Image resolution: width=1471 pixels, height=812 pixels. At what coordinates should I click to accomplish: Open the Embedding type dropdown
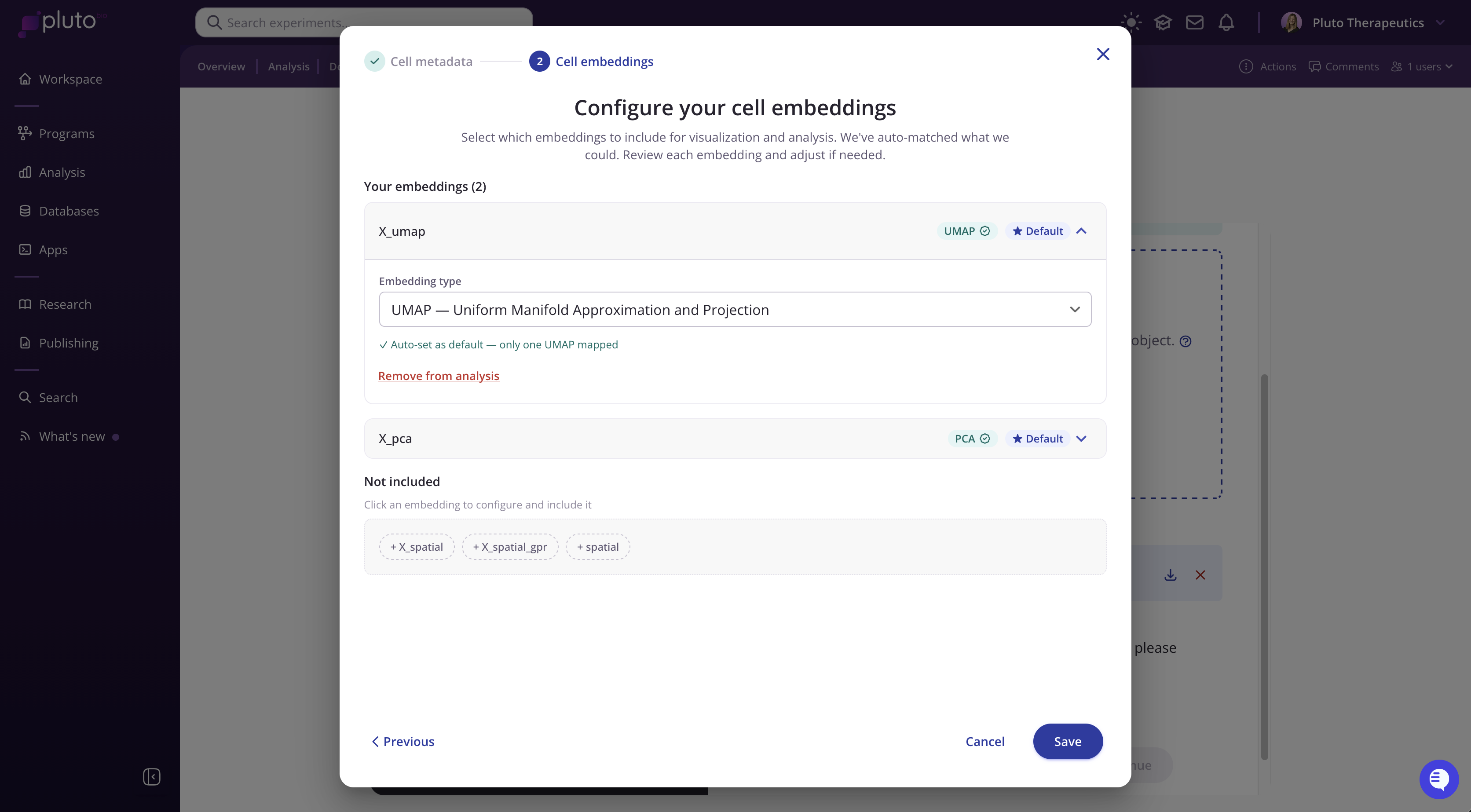pyautogui.click(x=734, y=310)
